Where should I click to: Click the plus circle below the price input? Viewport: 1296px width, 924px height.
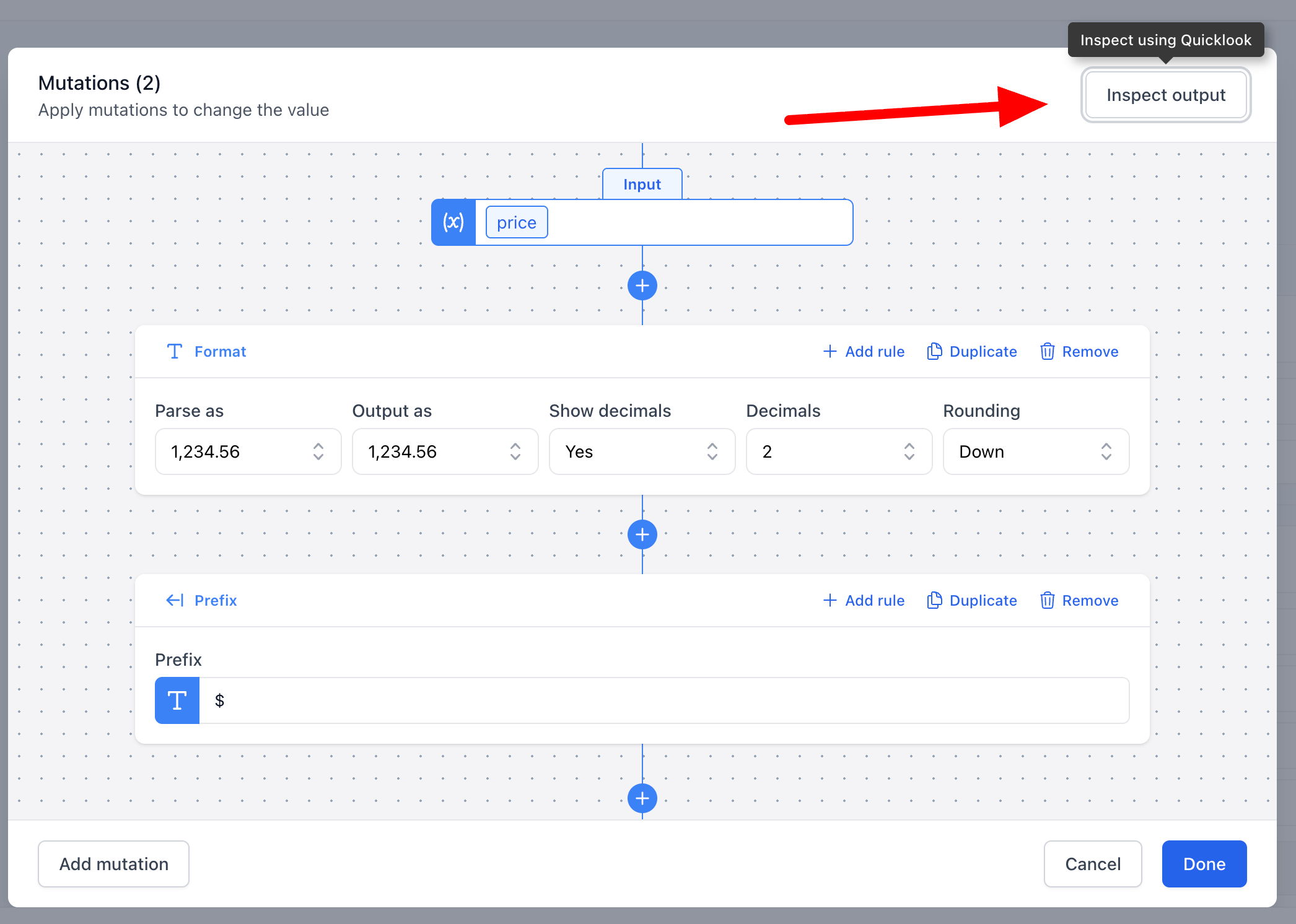tap(642, 285)
